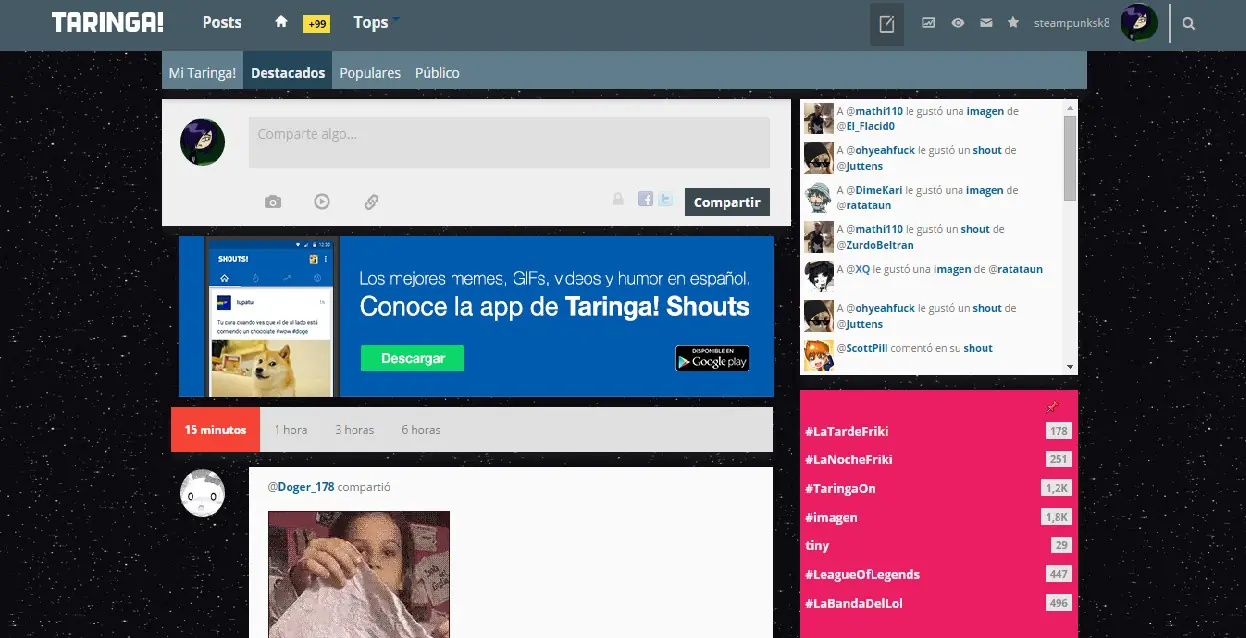Open the #LaNocheFriki hashtag
Screen dimensions: 1246x638
tap(849, 460)
